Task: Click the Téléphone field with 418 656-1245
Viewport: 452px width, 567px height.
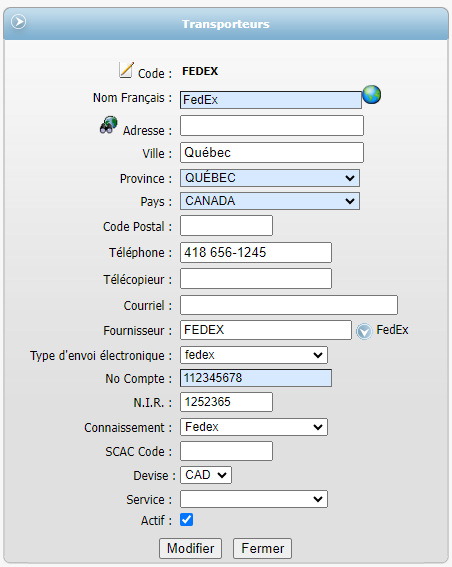Action: point(256,252)
